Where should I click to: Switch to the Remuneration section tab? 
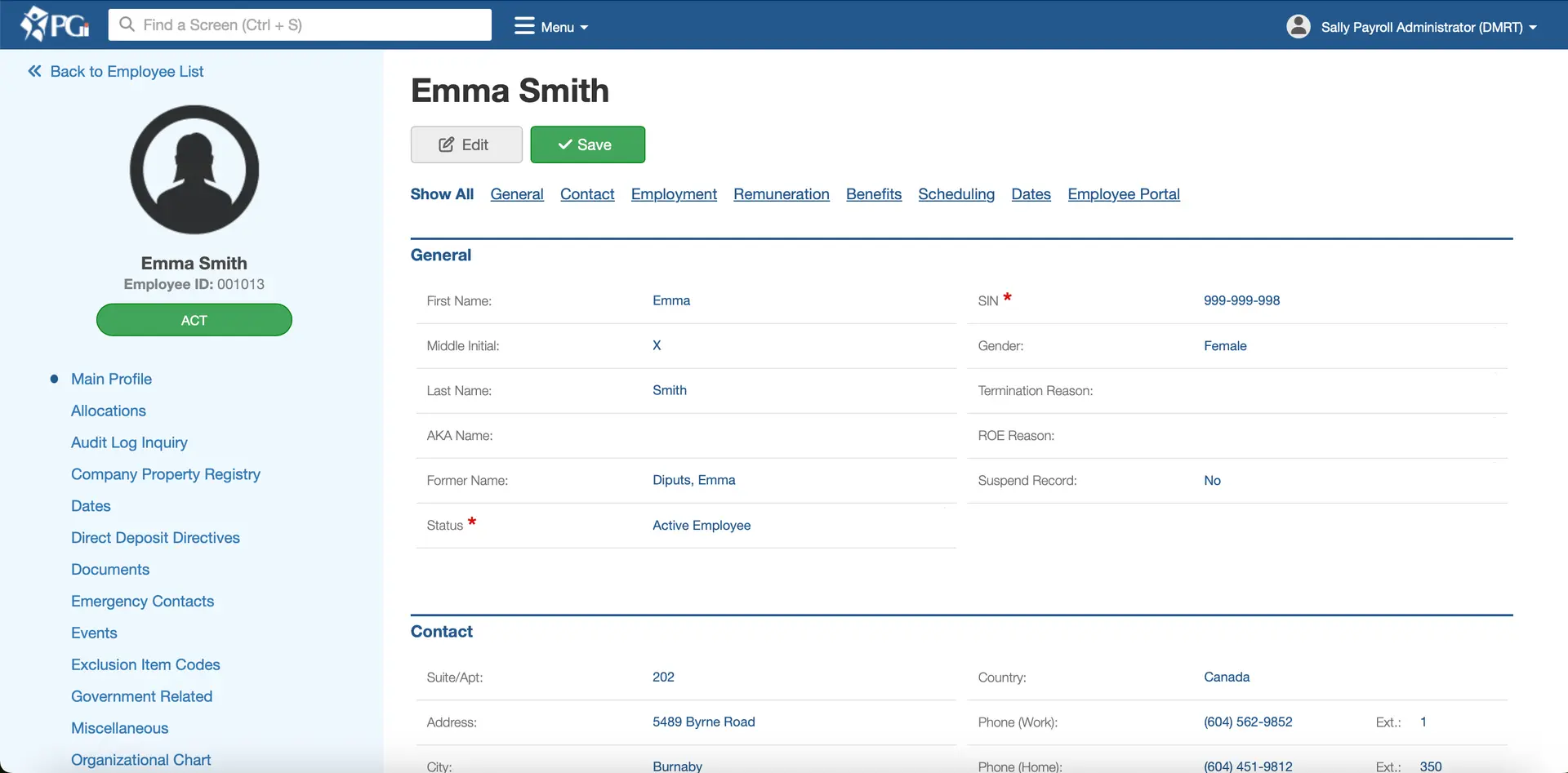pos(781,194)
